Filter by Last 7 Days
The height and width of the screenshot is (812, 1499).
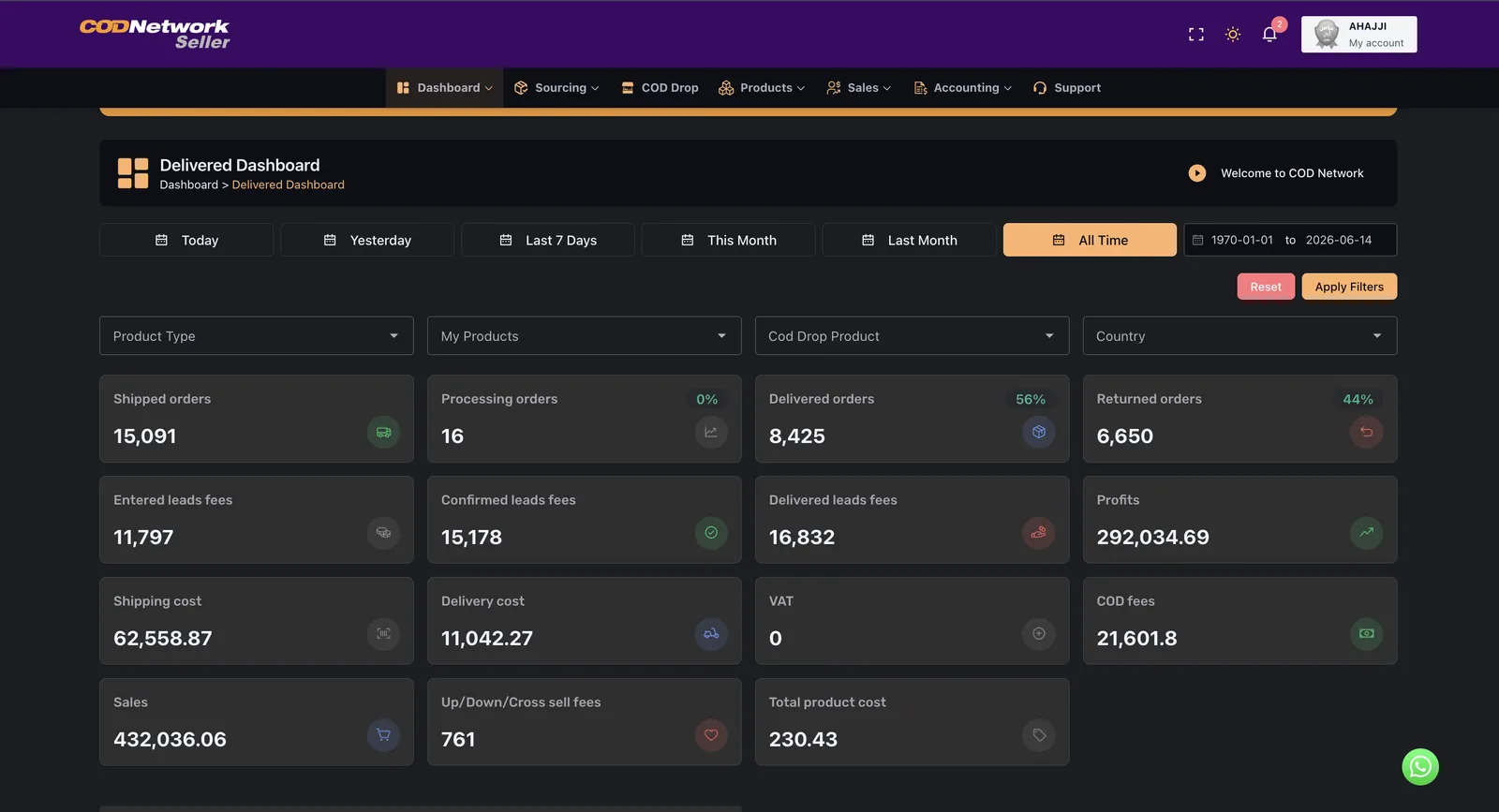point(548,240)
